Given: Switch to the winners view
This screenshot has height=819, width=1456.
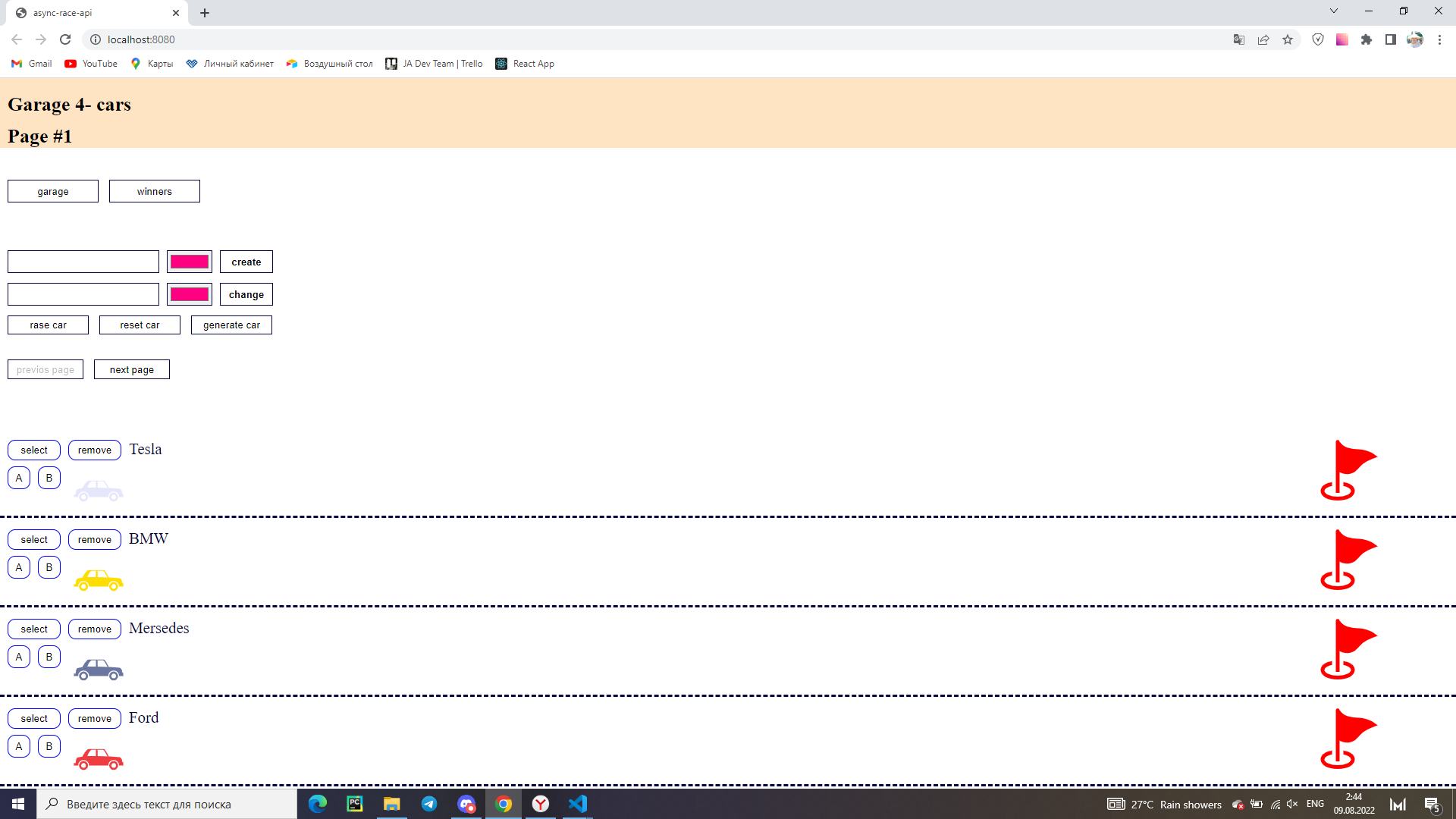Looking at the screenshot, I should click(x=155, y=191).
